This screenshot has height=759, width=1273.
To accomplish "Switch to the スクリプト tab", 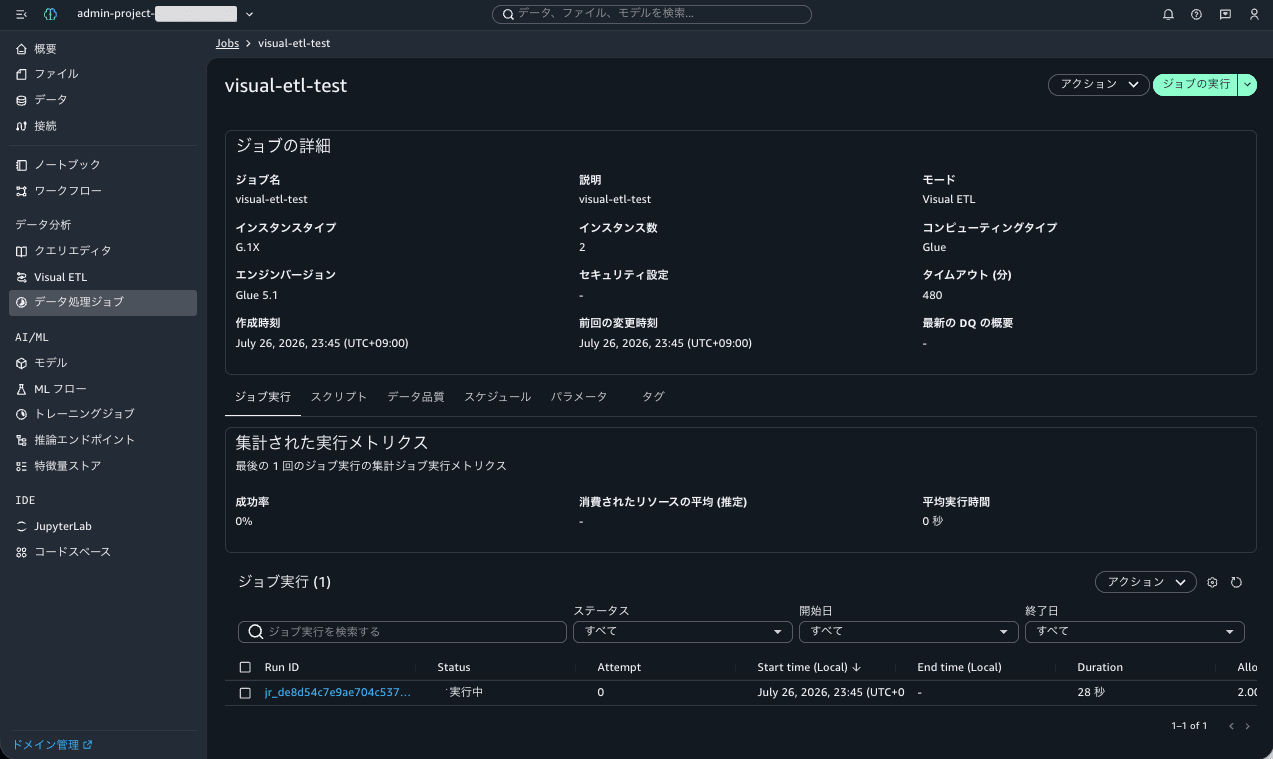I will [339, 397].
